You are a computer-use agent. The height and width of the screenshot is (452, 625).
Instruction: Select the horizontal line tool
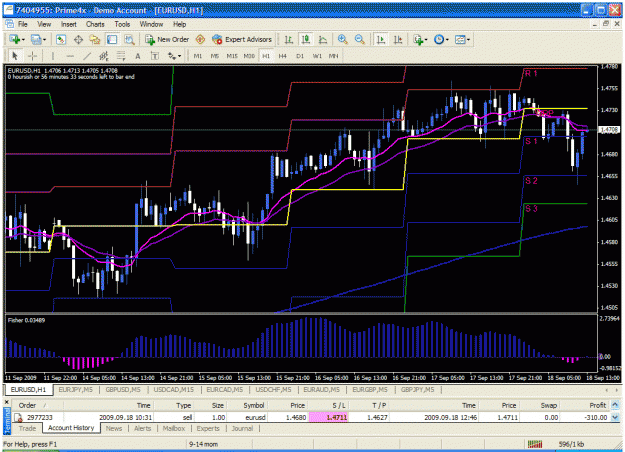tap(70, 56)
